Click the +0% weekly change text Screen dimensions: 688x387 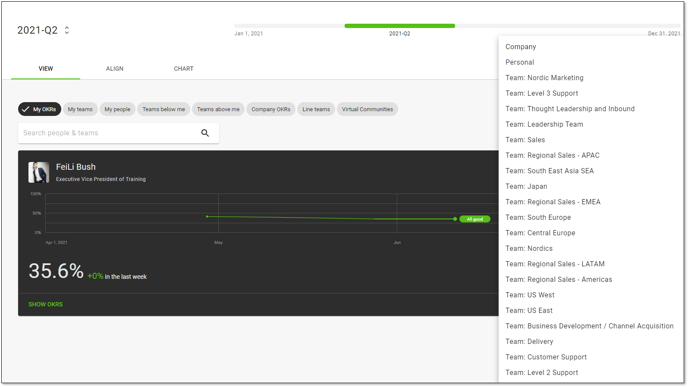click(95, 276)
